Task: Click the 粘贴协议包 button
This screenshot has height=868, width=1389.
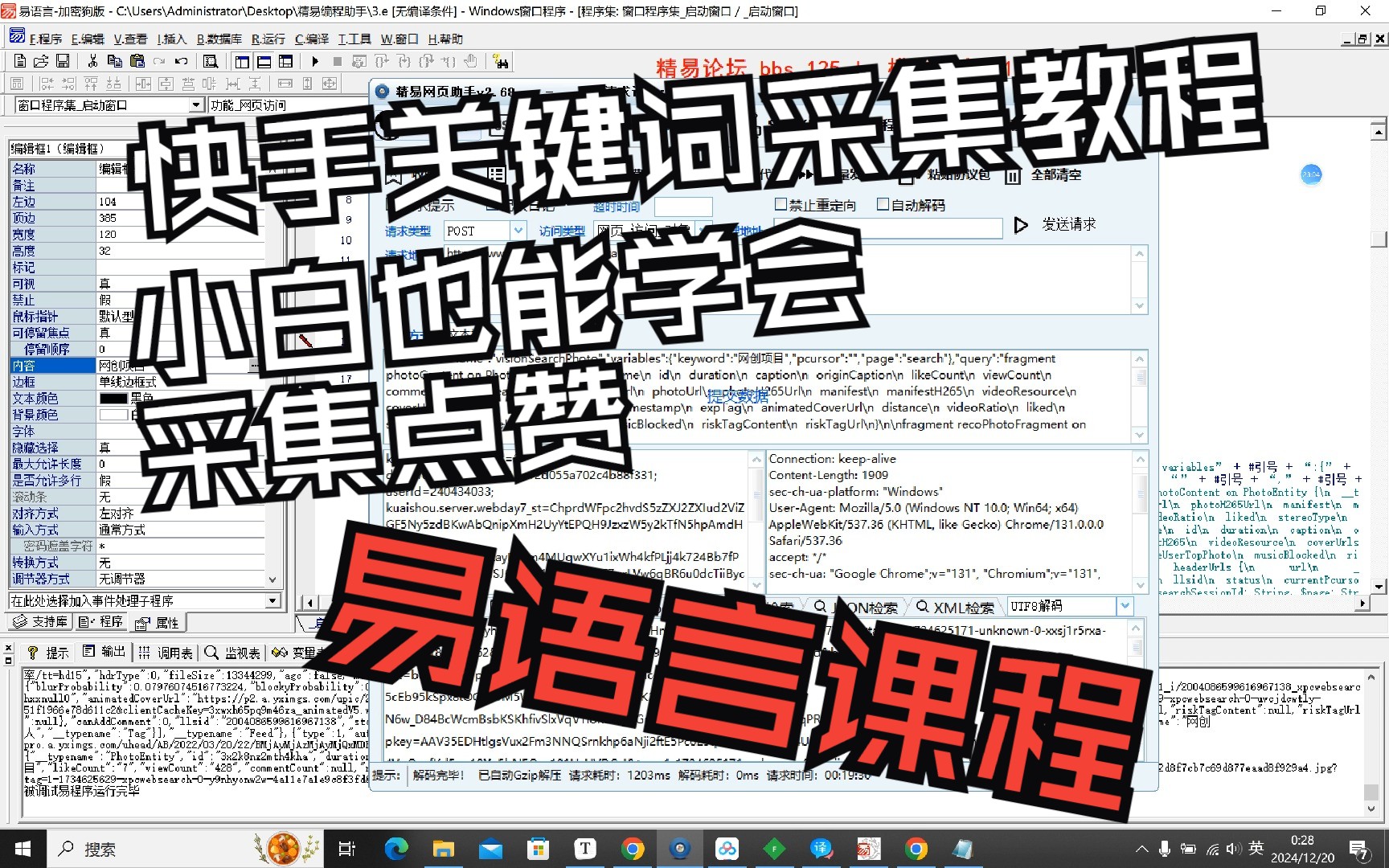Action: click(x=949, y=175)
